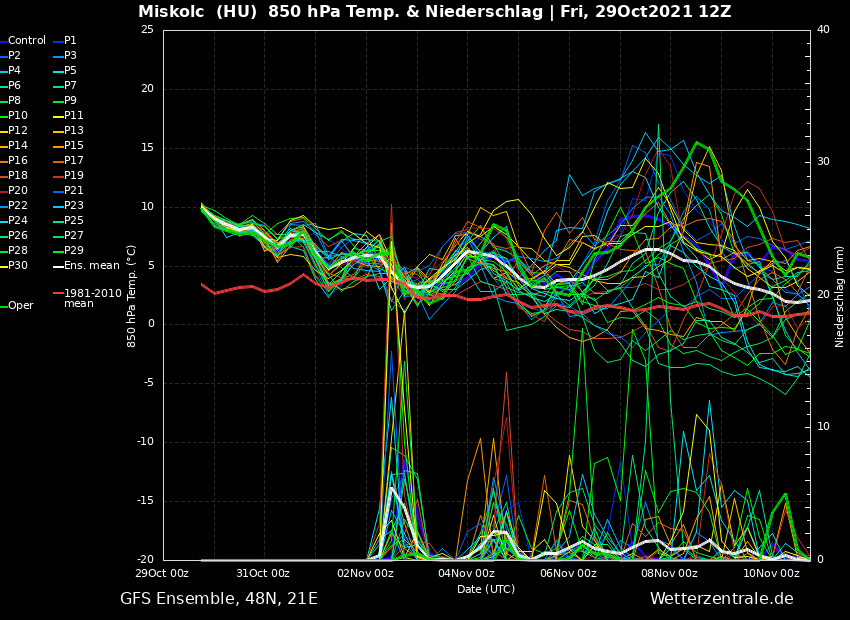Click the GFS Ensemble, 48N, 21E caption
The width and height of the screenshot is (850, 620).
(x=219, y=599)
